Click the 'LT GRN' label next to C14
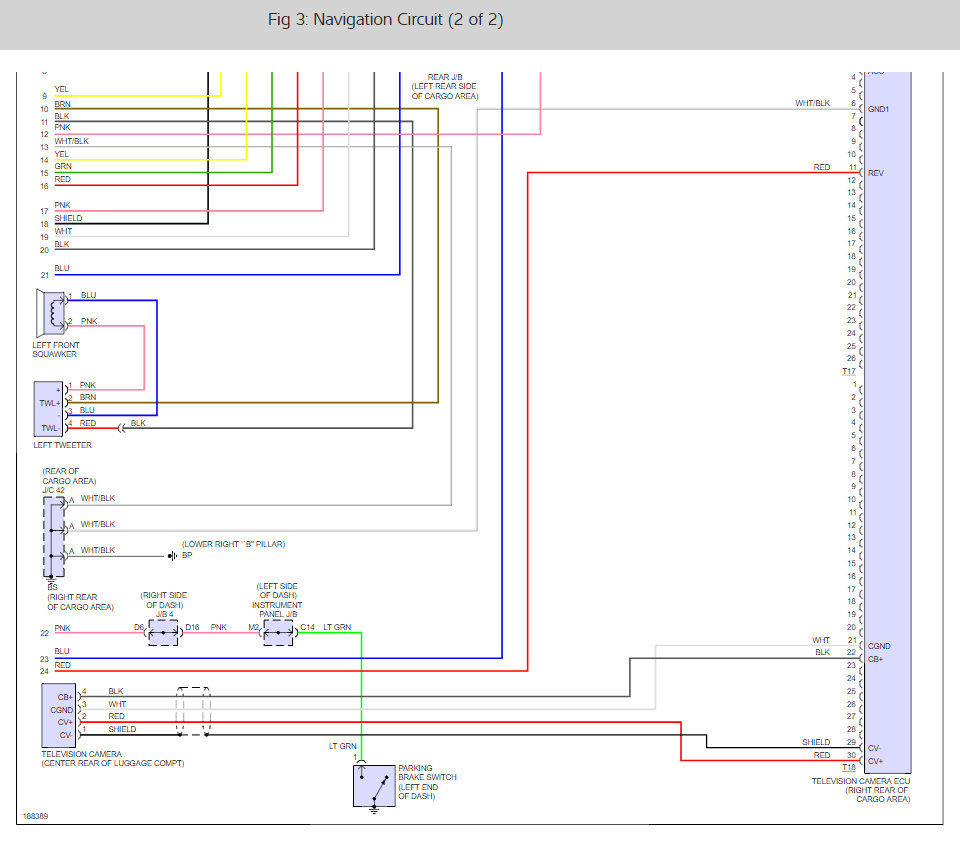Image resolution: width=960 pixels, height=850 pixels. pyautogui.click(x=337, y=627)
